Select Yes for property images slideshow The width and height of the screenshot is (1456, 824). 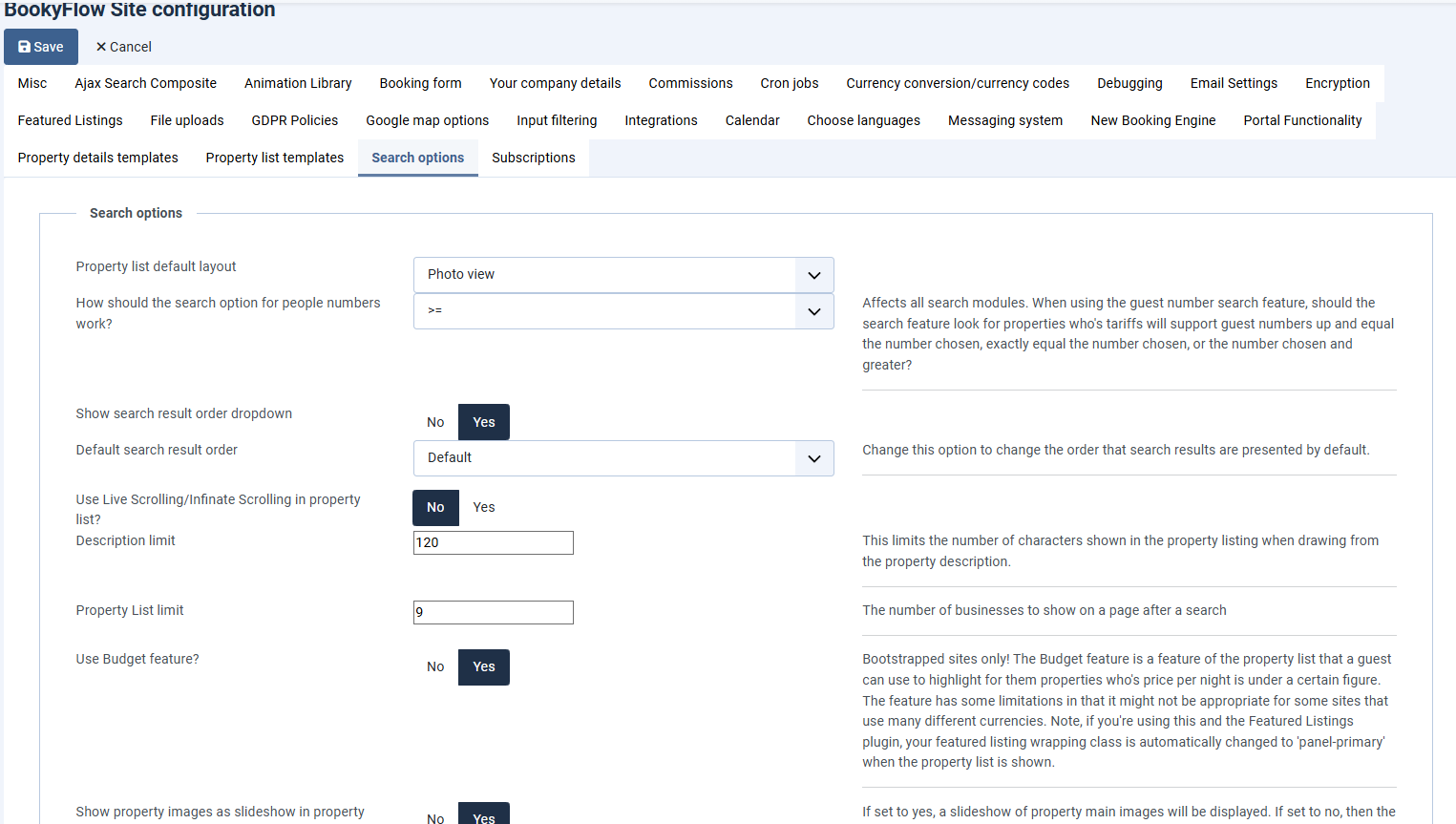point(484,814)
